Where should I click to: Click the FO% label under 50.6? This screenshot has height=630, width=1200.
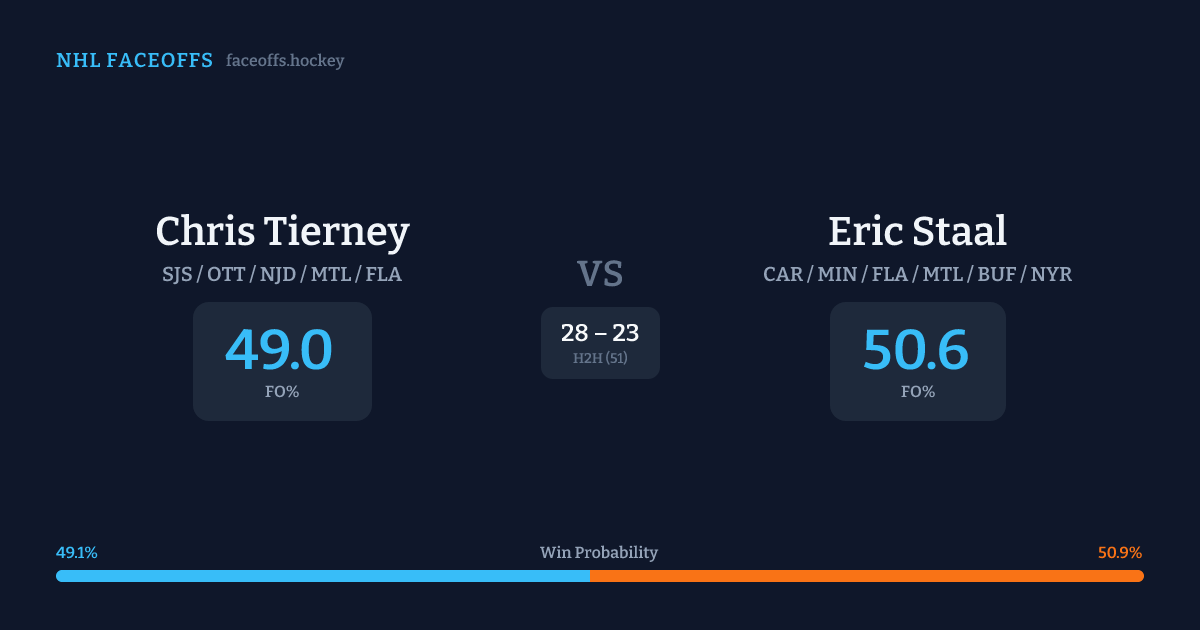click(917, 392)
